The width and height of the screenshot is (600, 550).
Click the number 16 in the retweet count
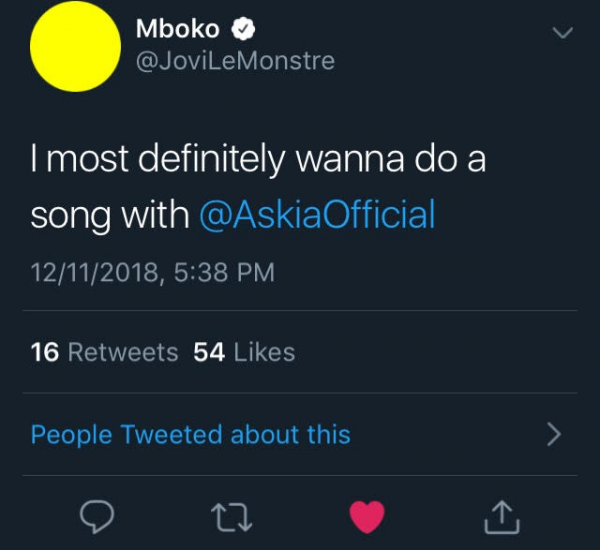[45, 352]
